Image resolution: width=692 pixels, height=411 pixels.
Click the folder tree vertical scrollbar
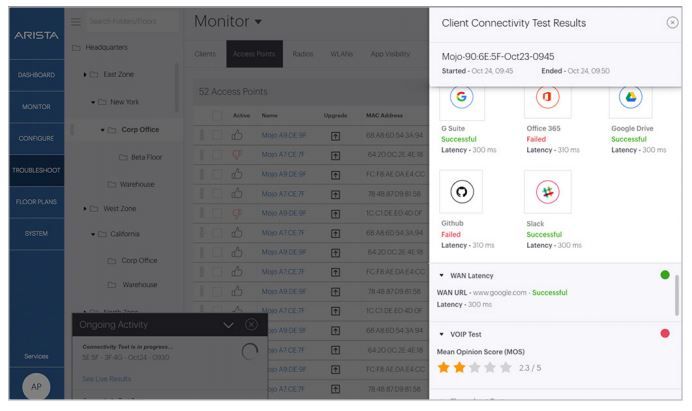click(177, 87)
